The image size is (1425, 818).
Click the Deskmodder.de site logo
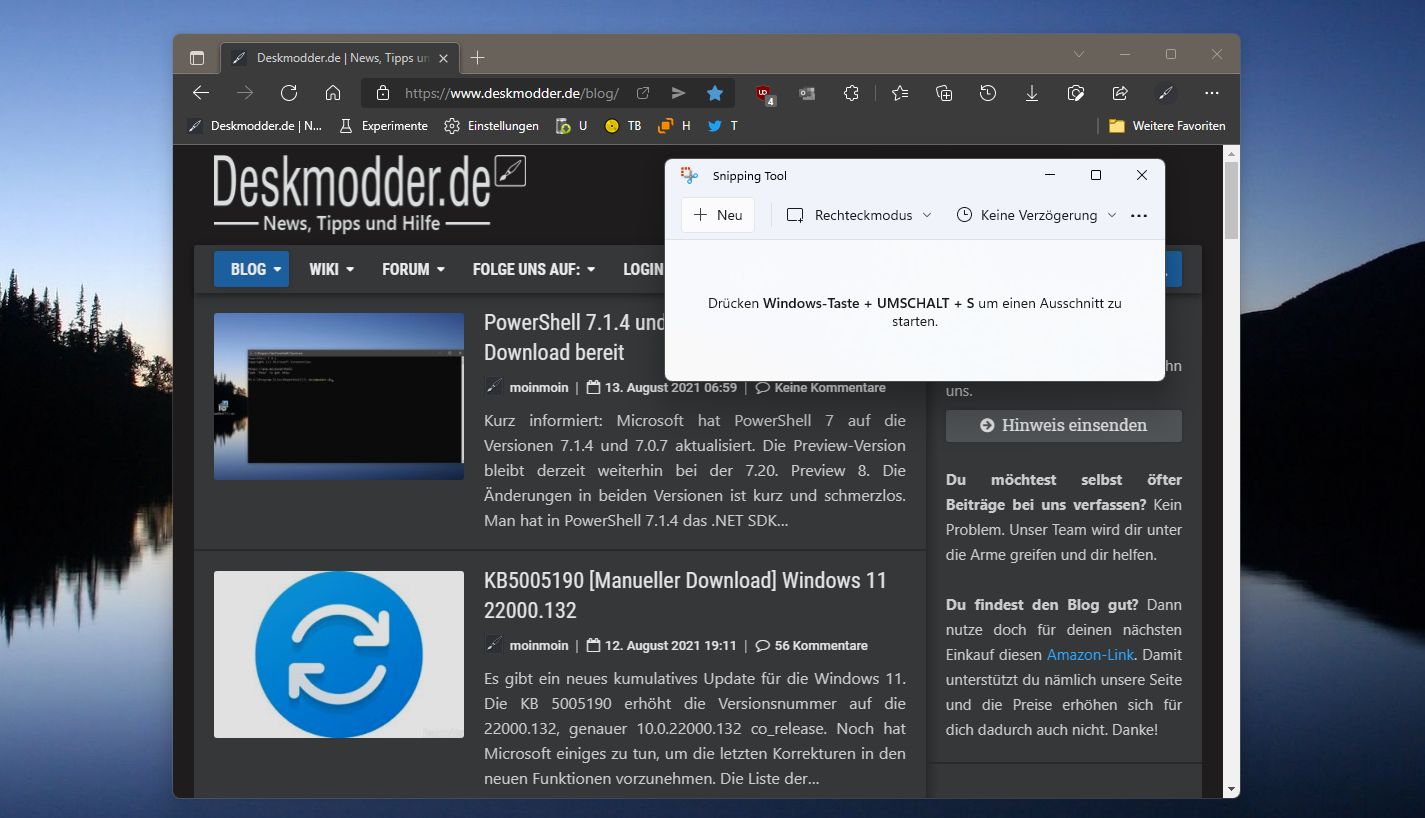(369, 193)
